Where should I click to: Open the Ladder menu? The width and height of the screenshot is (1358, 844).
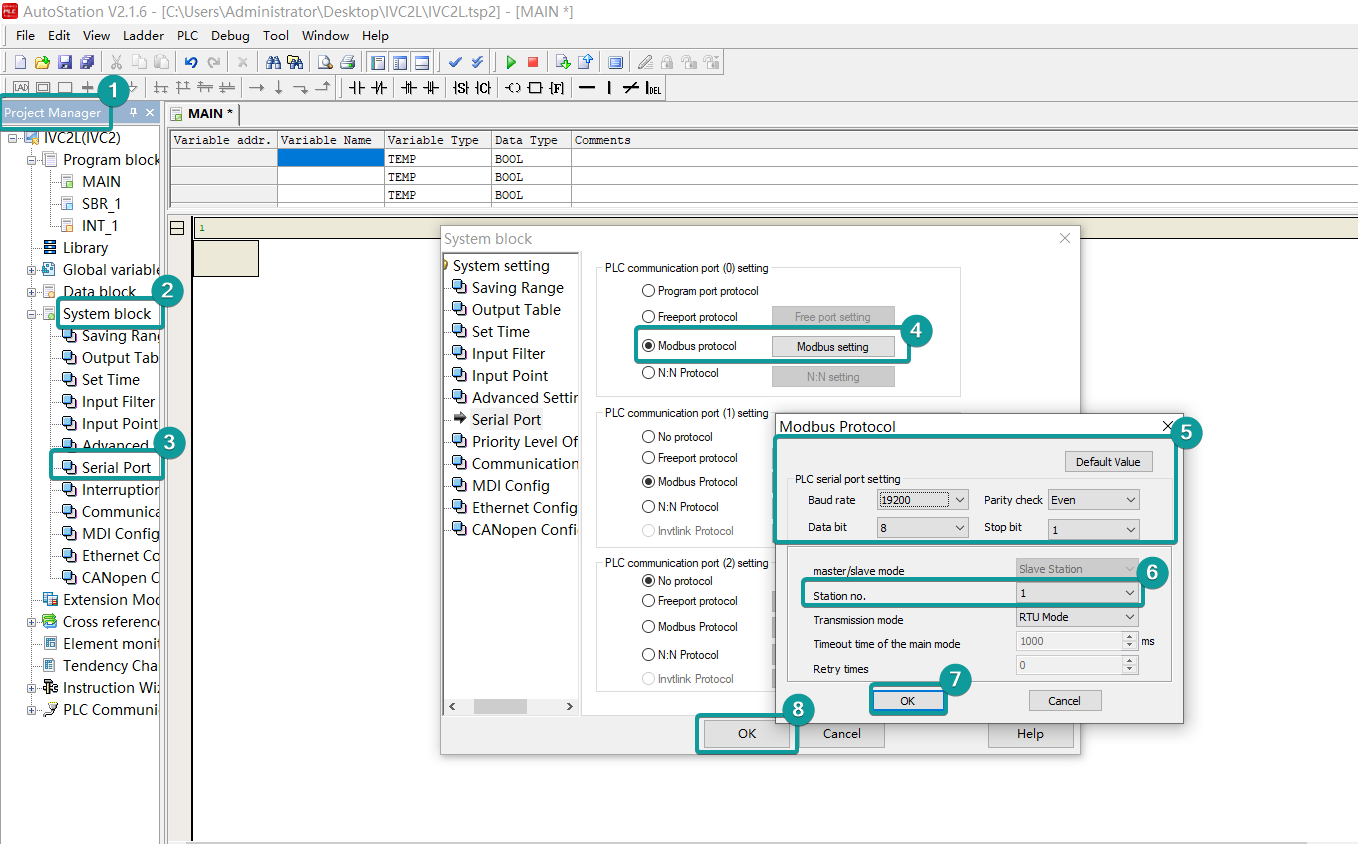point(143,35)
